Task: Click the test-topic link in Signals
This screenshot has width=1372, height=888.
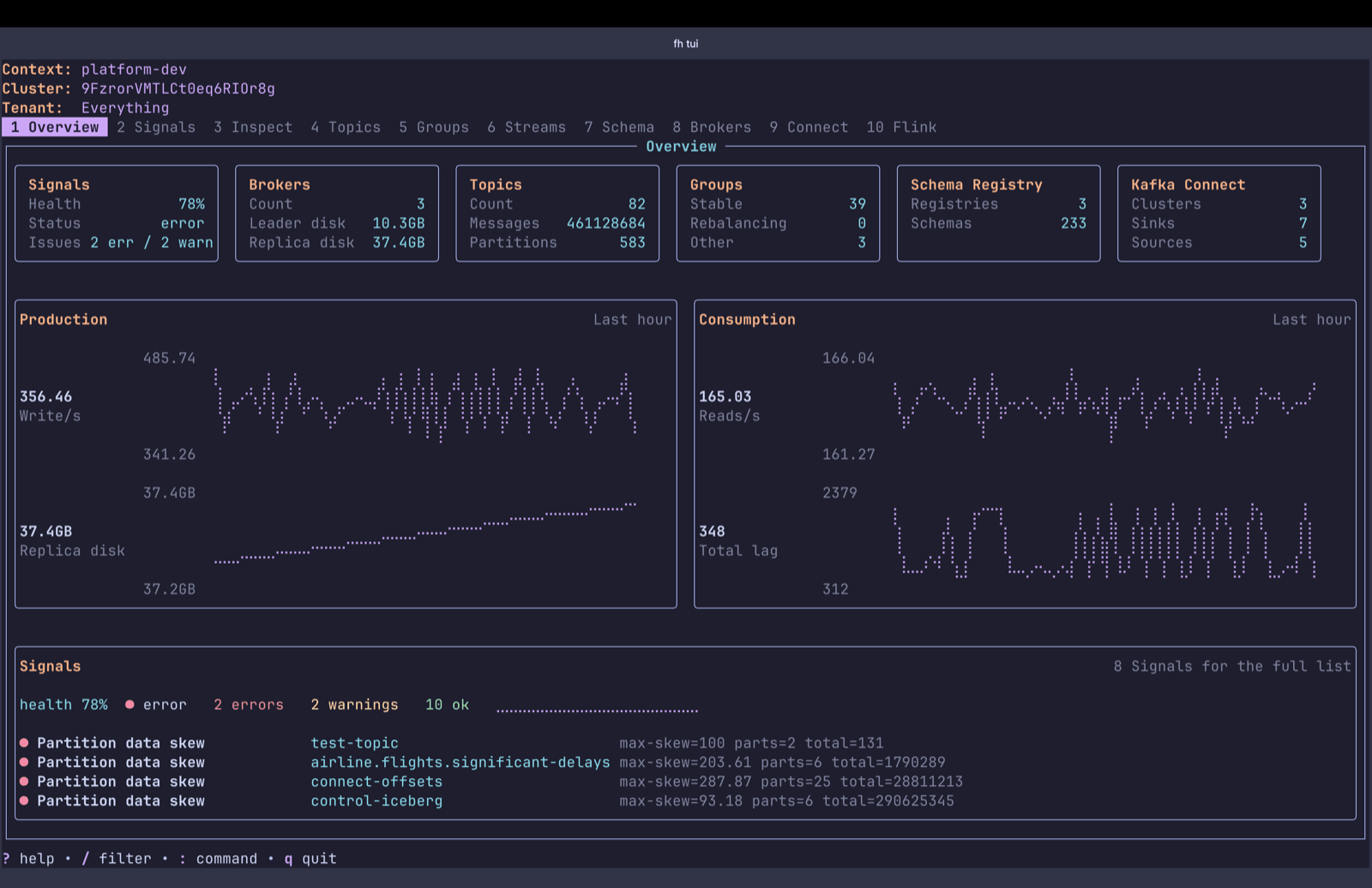Action: point(354,743)
